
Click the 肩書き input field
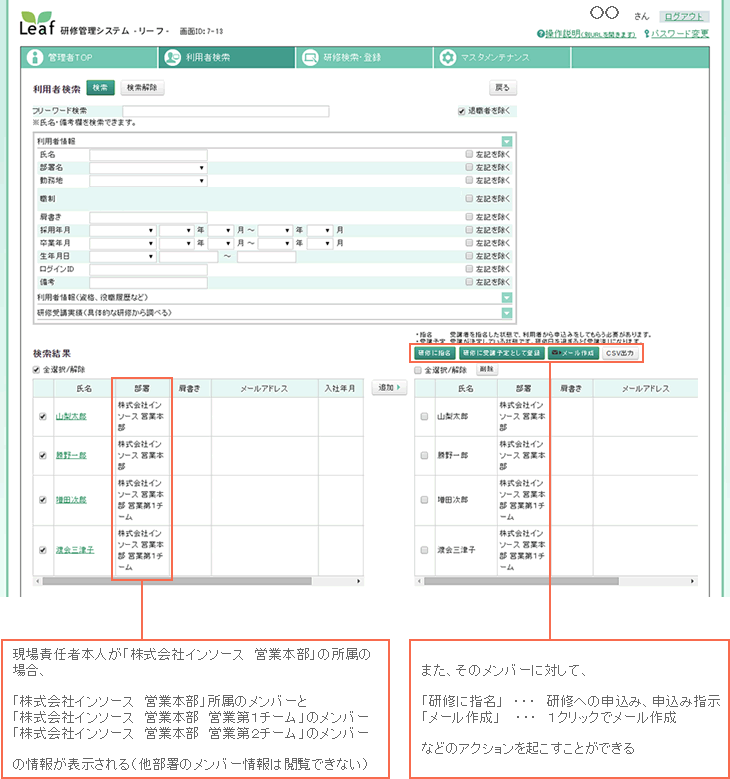click(148, 218)
